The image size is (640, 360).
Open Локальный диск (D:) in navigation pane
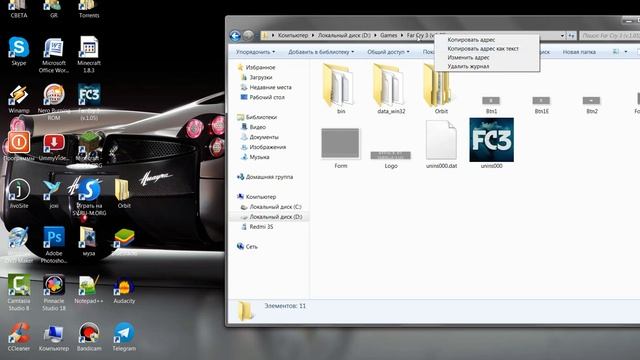[276, 217]
